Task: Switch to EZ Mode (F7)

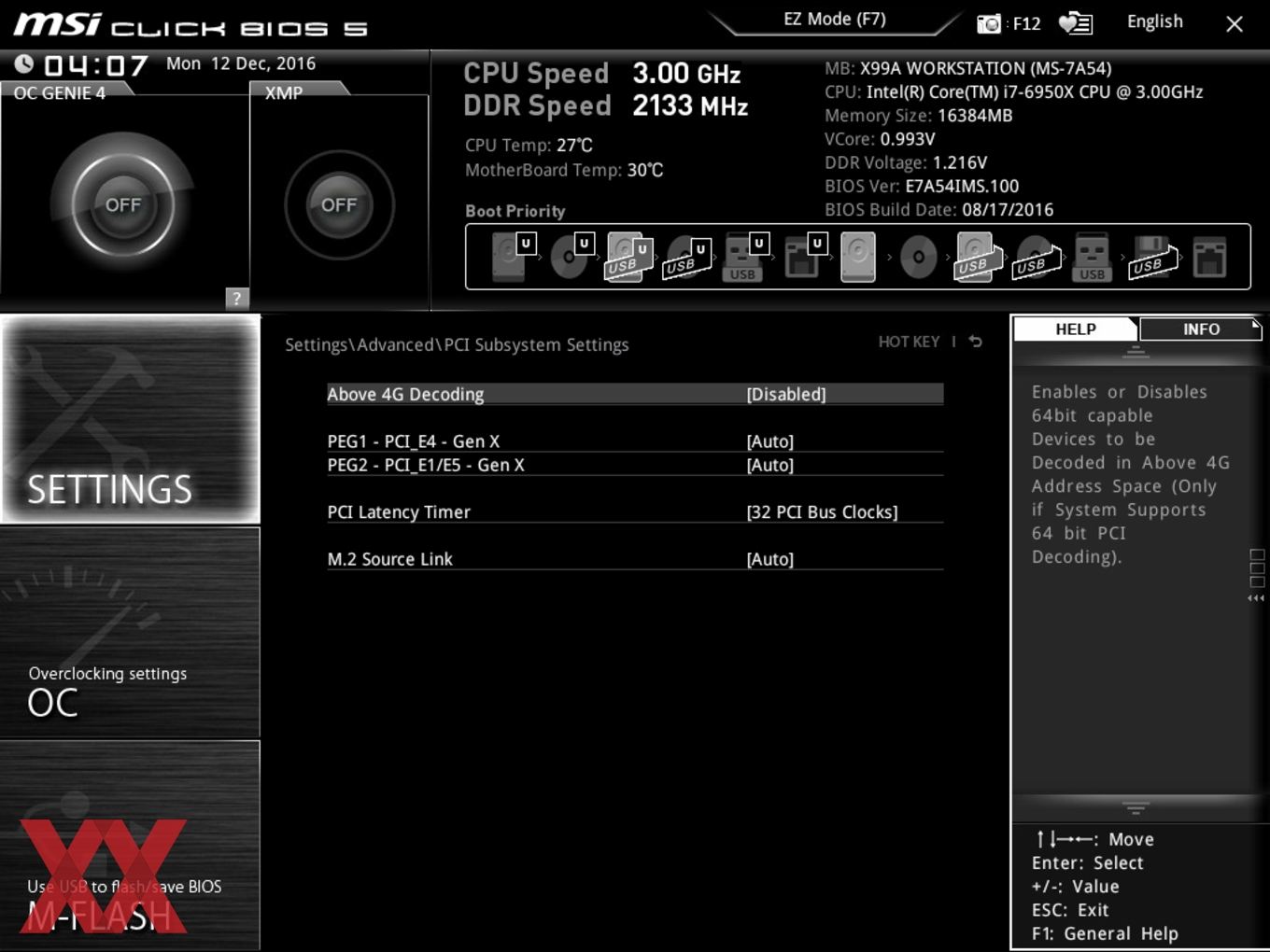Action: (x=835, y=19)
